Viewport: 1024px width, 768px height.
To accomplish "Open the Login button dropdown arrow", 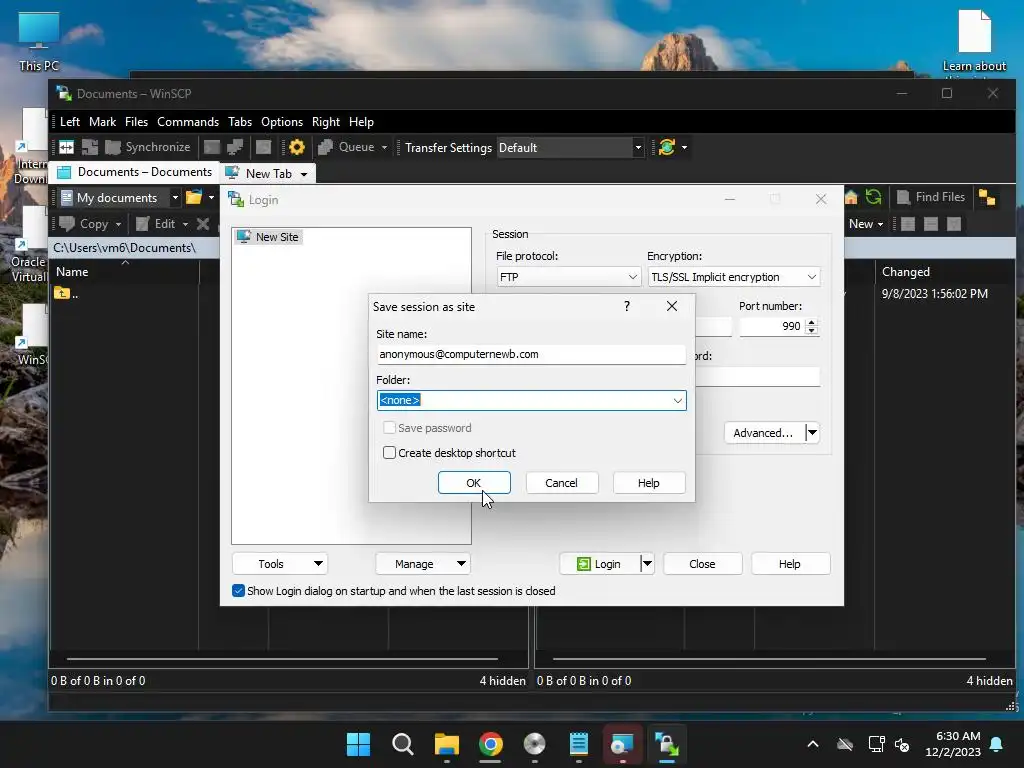I will (647, 564).
